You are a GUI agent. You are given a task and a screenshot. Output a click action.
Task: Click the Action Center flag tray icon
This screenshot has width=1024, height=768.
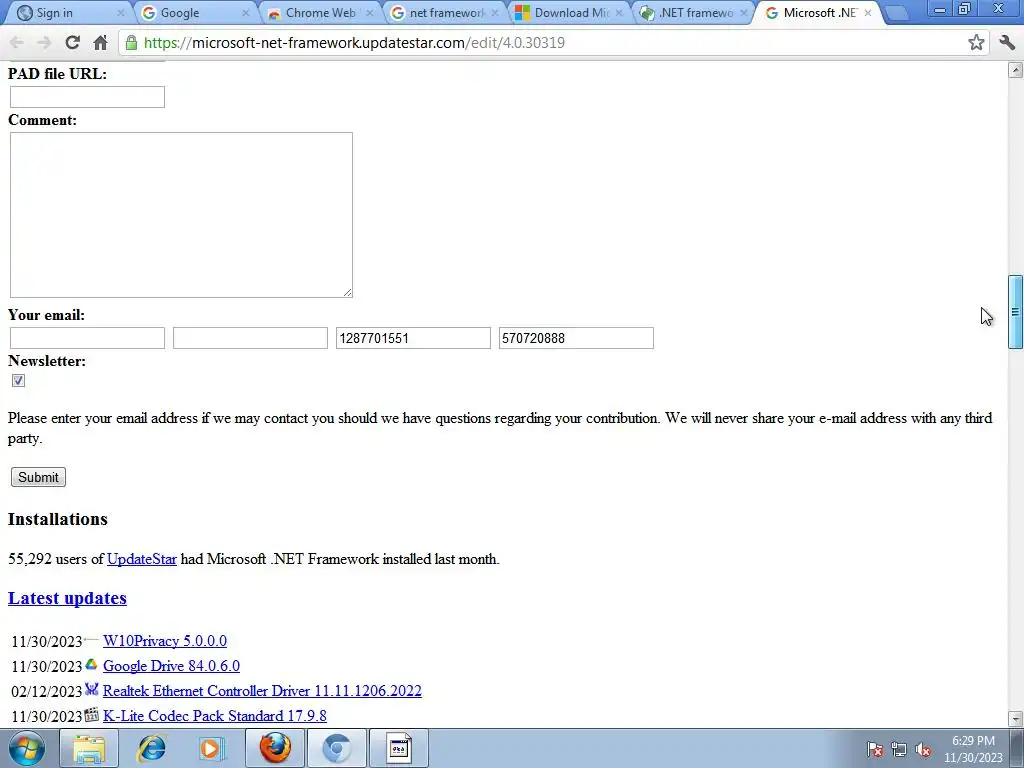[875, 749]
